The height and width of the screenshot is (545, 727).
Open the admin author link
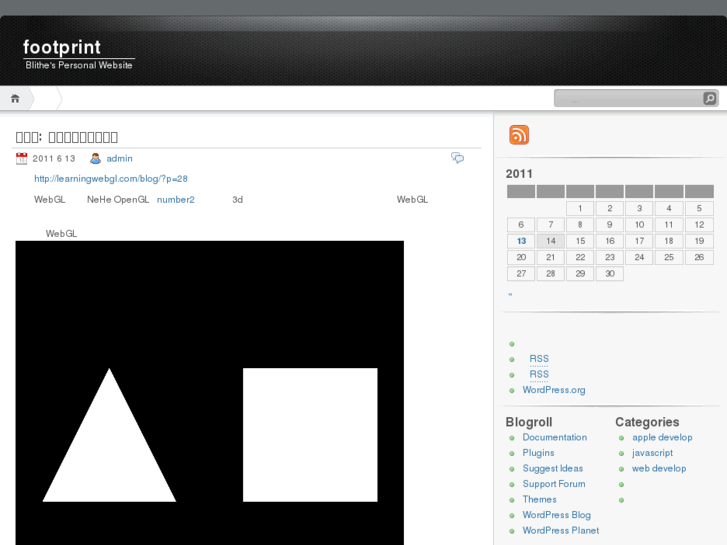pos(120,159)
